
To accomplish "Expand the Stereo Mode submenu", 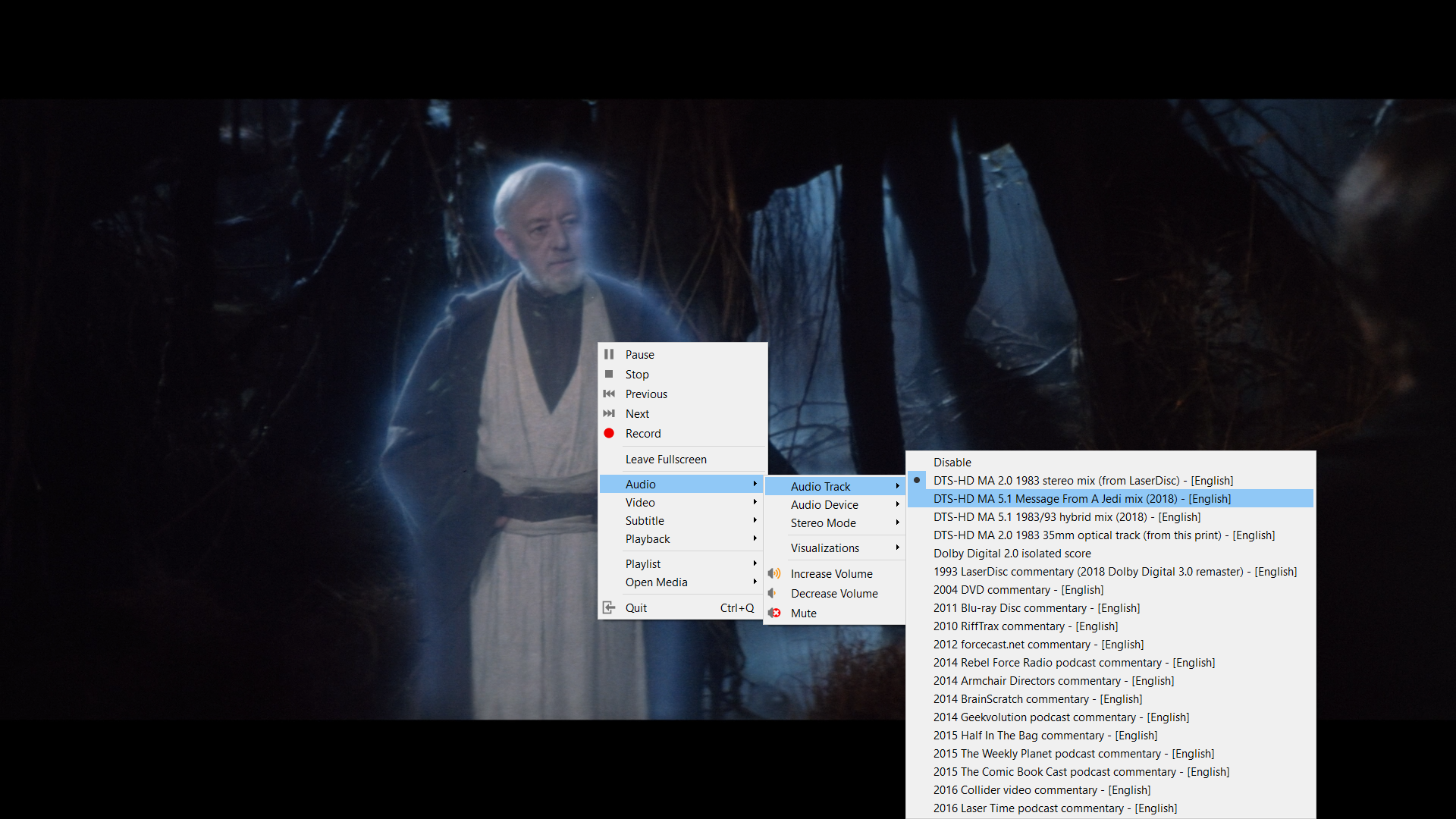I will [835, 522].
